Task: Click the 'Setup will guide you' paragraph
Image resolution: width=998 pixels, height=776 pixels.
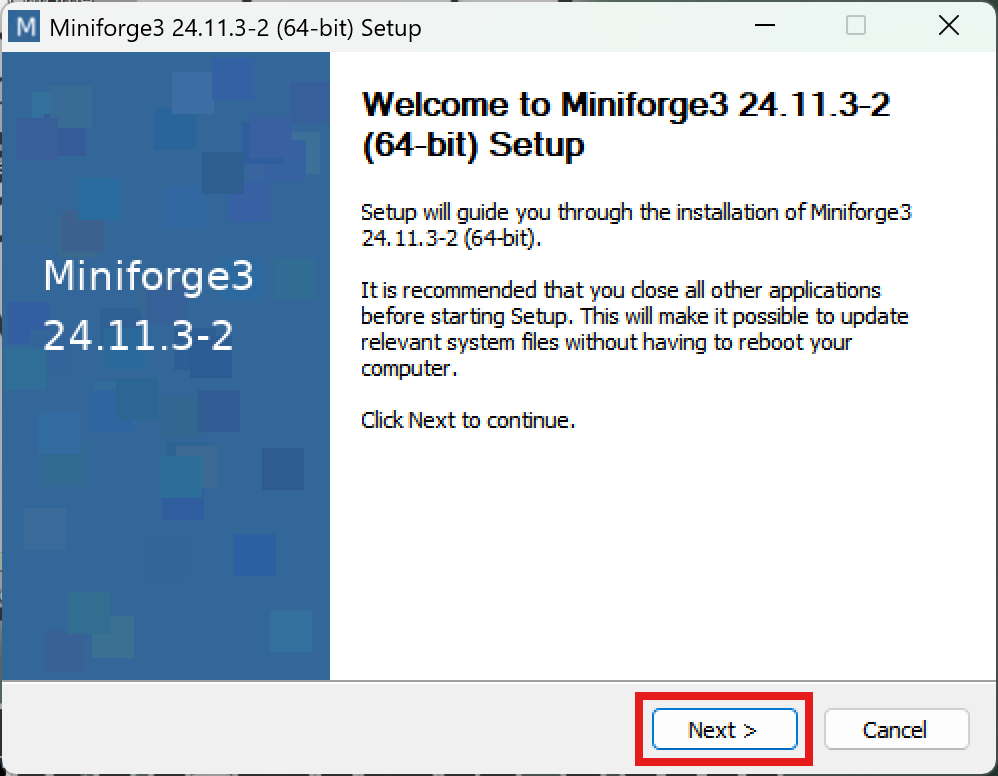Action: point(635,225)
